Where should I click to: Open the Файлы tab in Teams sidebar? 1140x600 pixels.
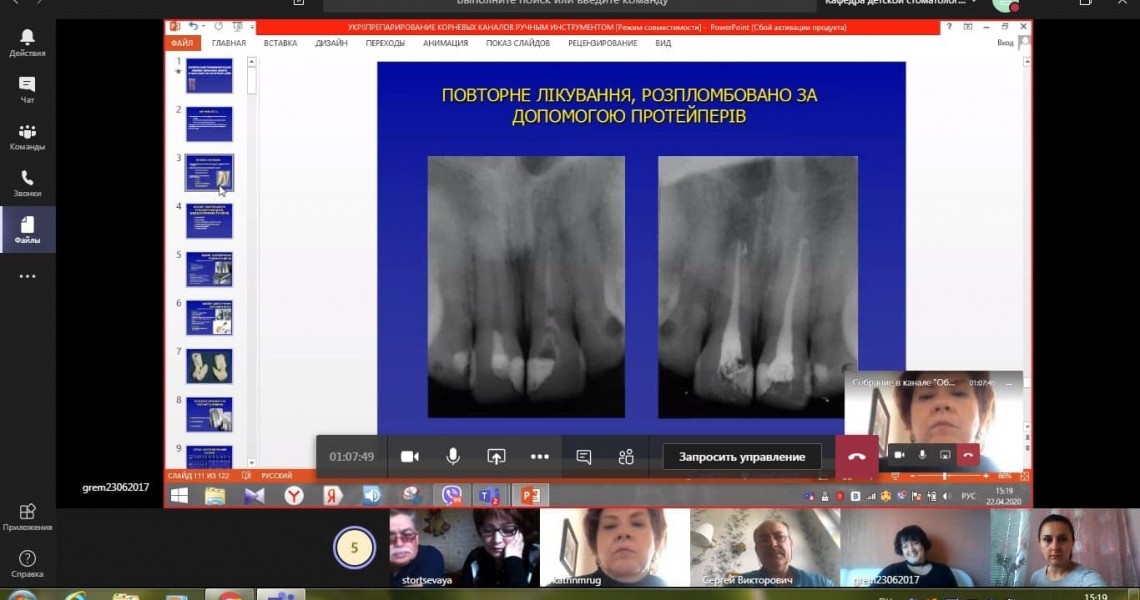[27, 229]
